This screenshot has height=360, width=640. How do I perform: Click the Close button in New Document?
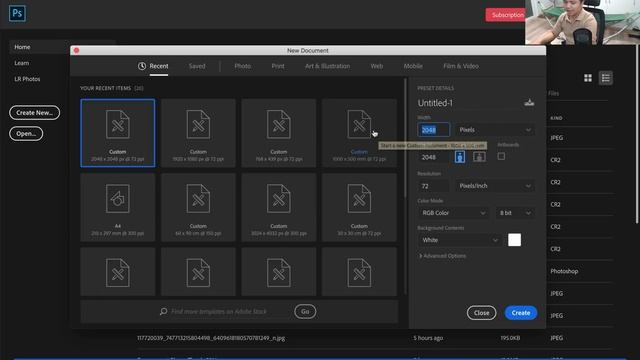(x=481, y=313)
